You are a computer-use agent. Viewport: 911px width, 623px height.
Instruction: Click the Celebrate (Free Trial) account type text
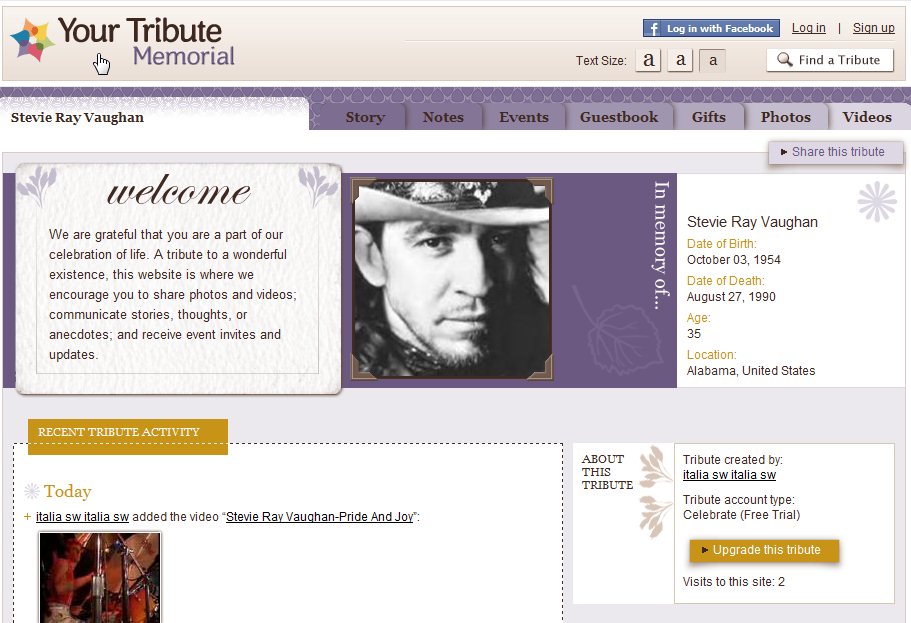pos(741,515)
